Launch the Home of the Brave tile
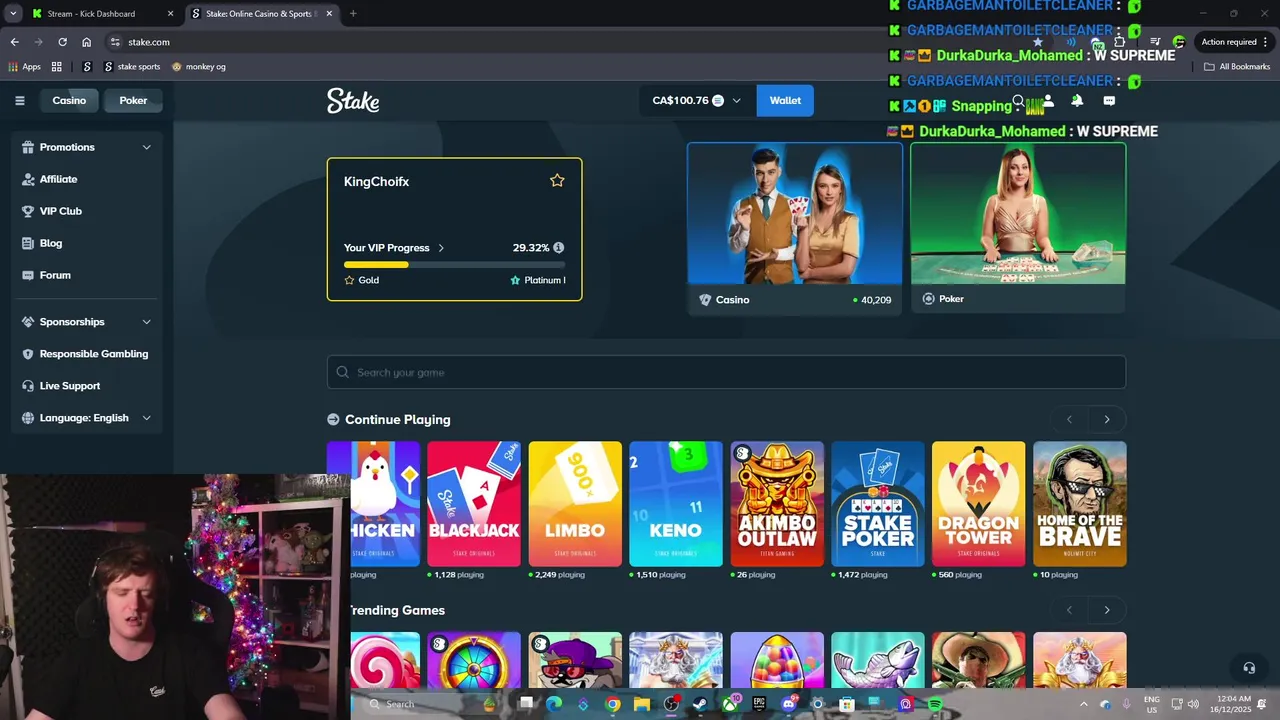1280x720 pixels. tap(1080, 504)
